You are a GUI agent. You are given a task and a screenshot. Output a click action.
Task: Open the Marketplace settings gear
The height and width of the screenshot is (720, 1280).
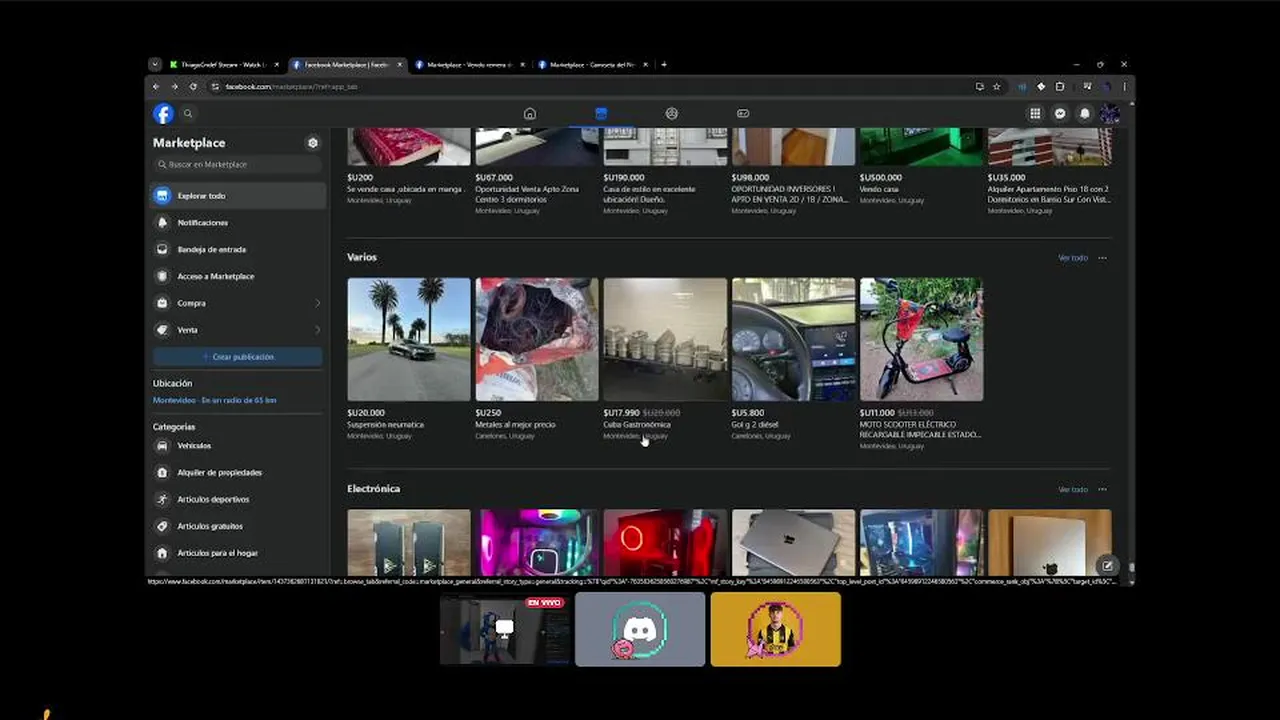tap(313, 143)
